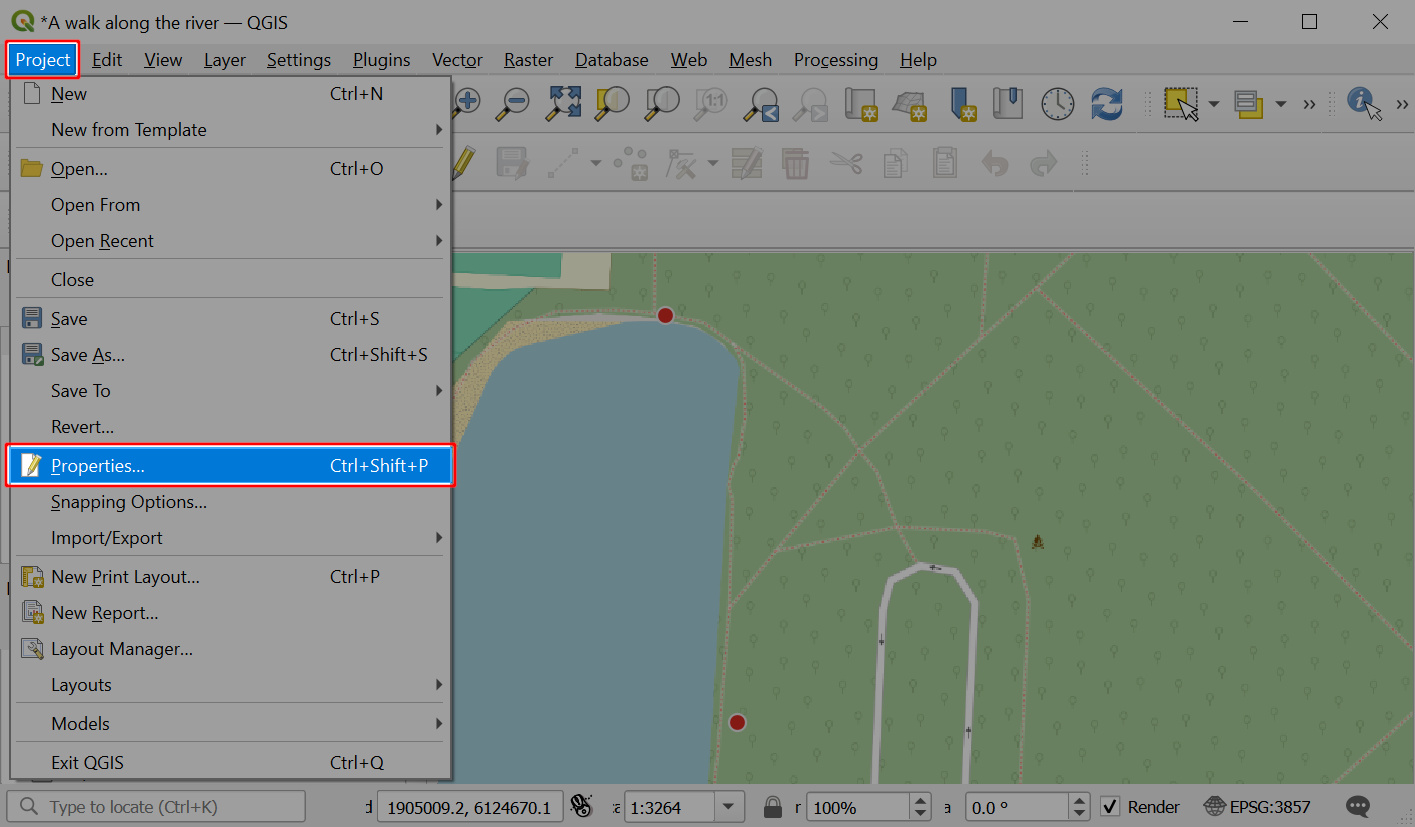Image resolution: width=1415 pixels, height=827 pixels.
Task: Click the New 3D Map View icon
Action: coord(910,103)
